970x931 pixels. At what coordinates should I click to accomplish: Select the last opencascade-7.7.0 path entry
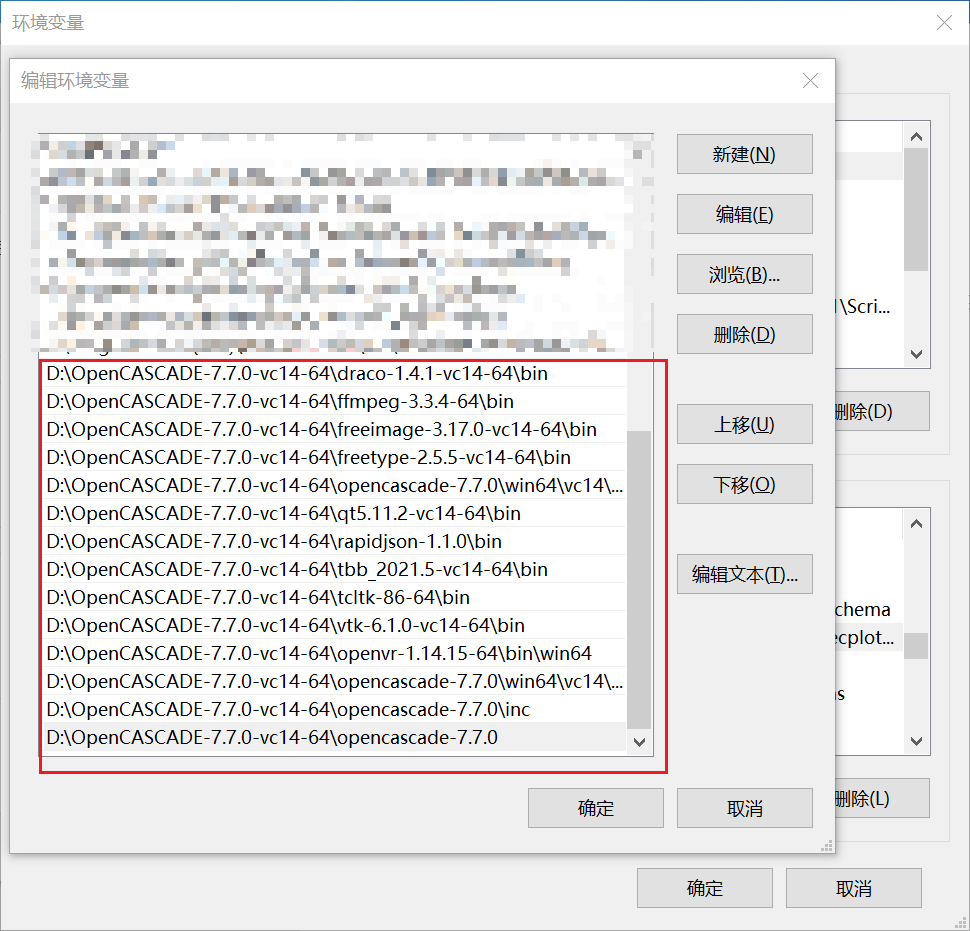[300, 736]
